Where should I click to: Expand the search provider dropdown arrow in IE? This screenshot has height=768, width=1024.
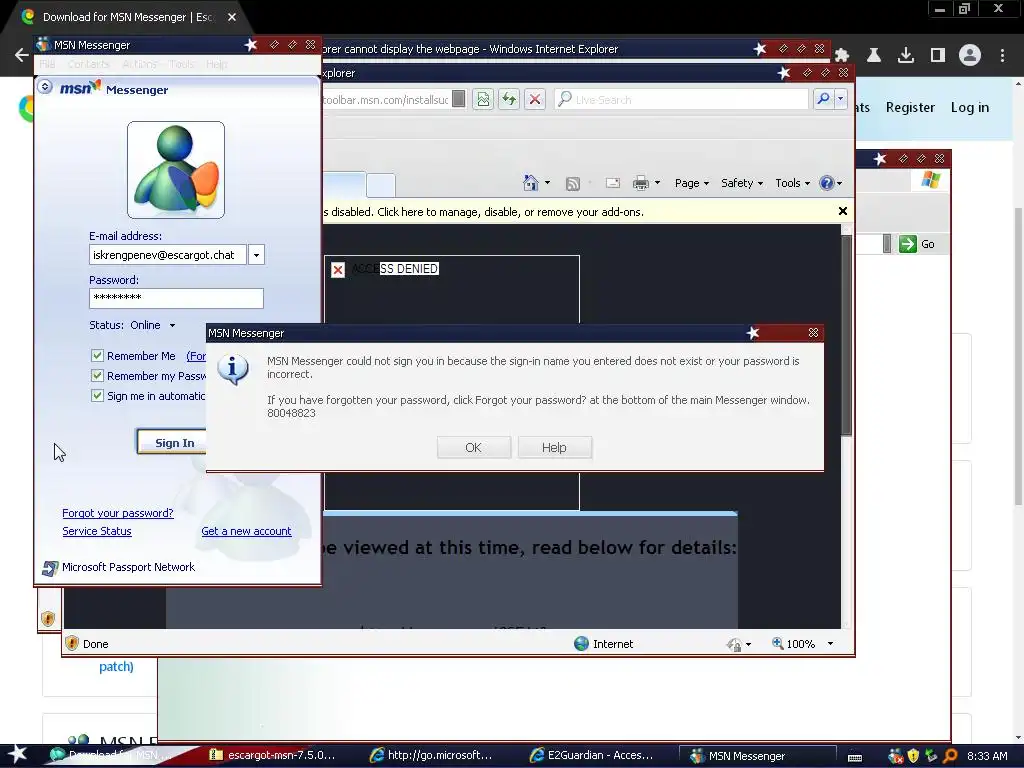point(840,99)
